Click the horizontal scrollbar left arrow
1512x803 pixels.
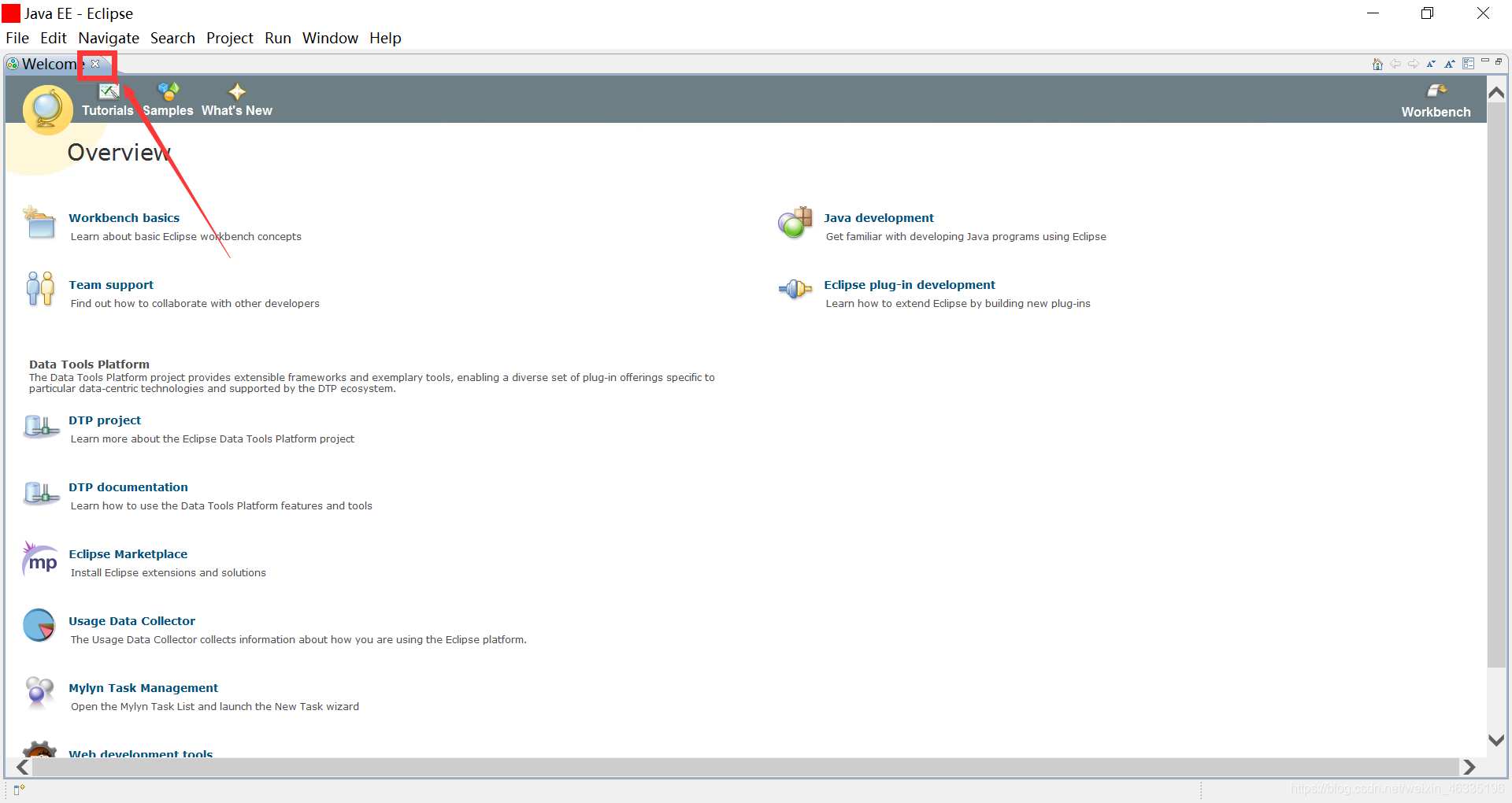point(22,767)
